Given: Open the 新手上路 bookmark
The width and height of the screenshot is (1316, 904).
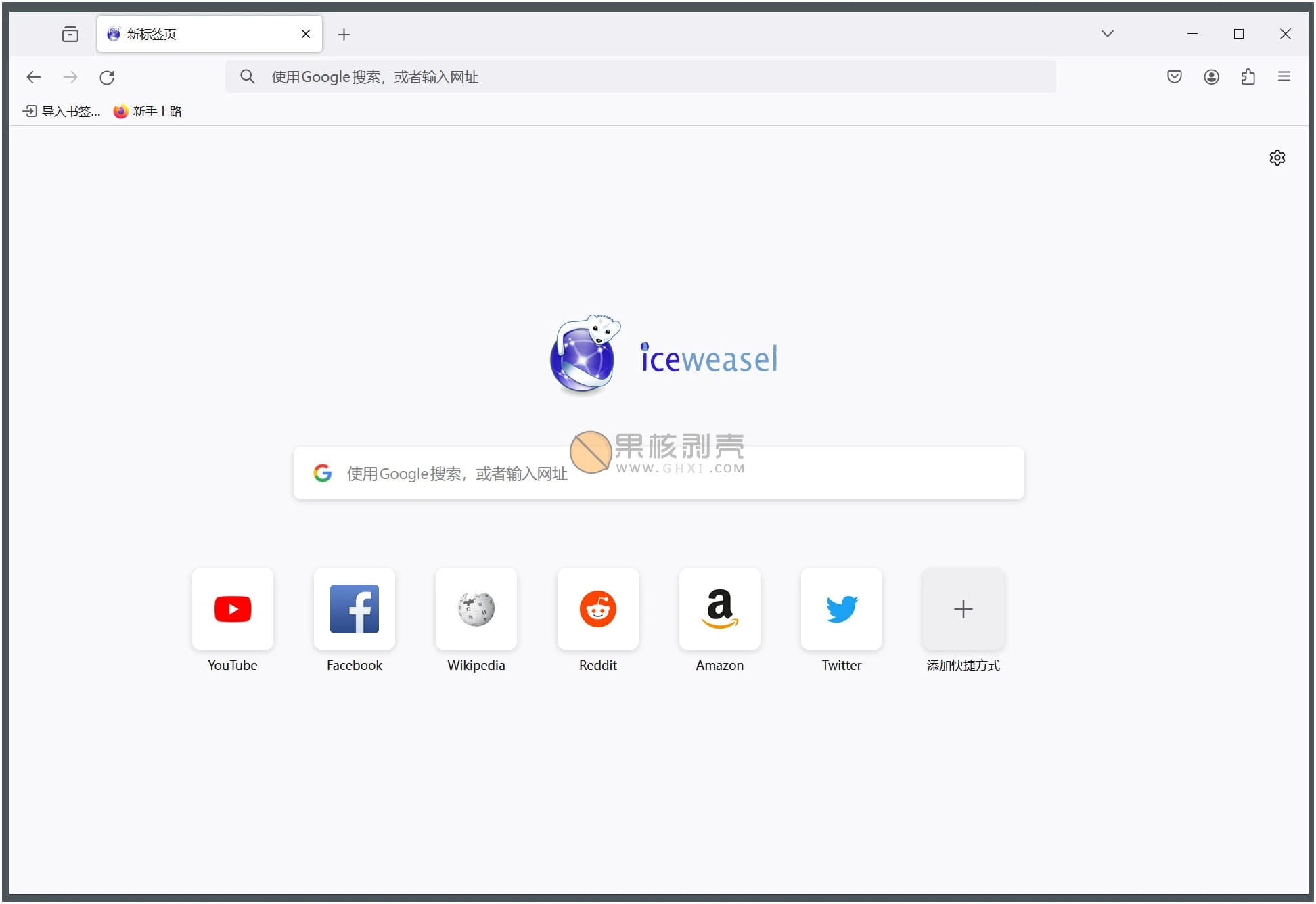Looking at the screenshot, I should pyautogui.click(x=148, y=112).
